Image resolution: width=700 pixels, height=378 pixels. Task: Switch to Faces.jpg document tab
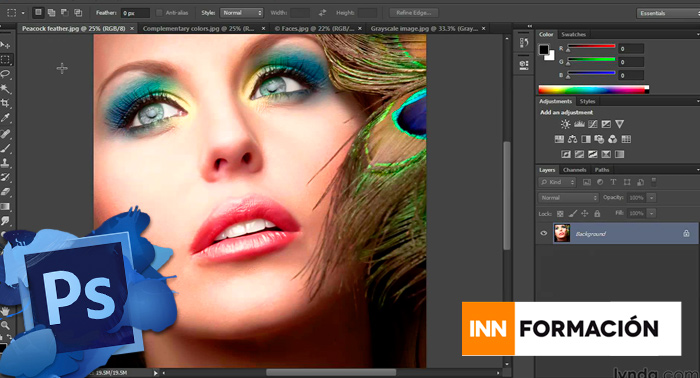coord(314,28)
